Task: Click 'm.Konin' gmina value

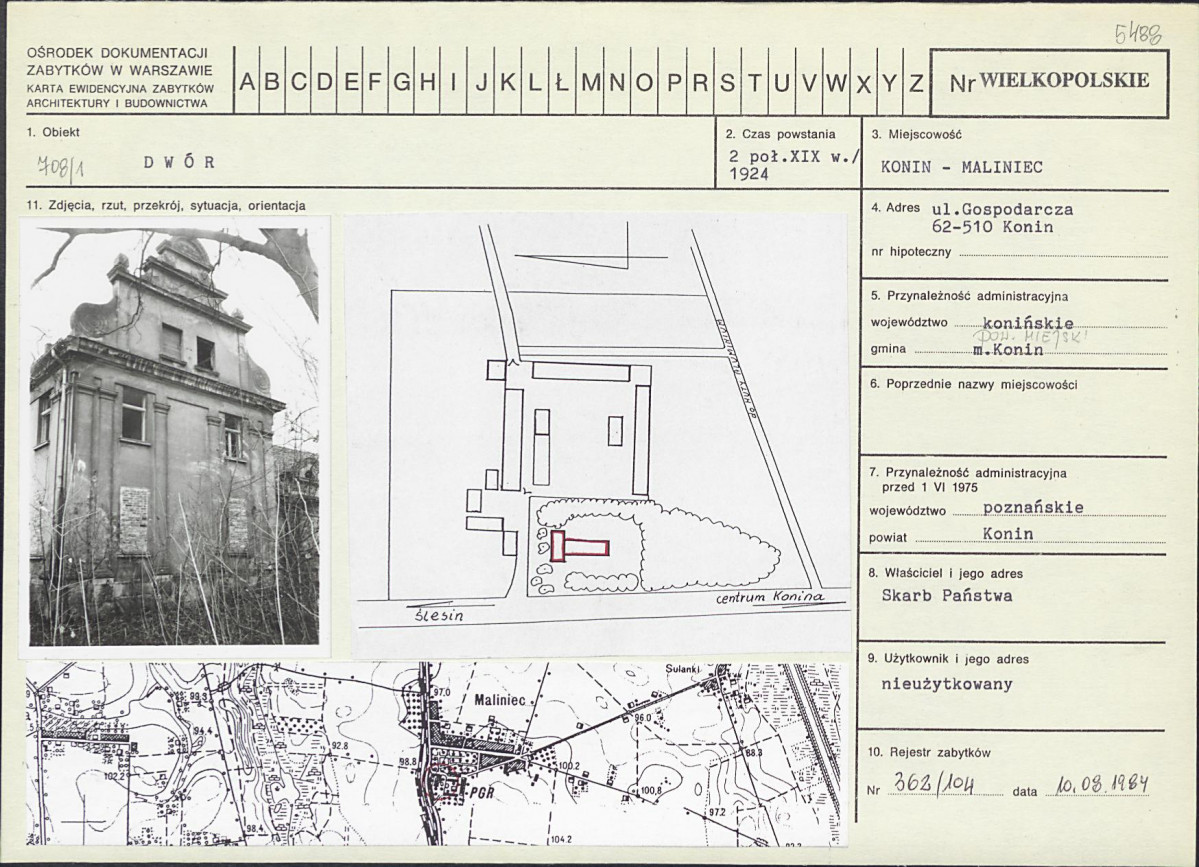Action: coord(1007,349)
